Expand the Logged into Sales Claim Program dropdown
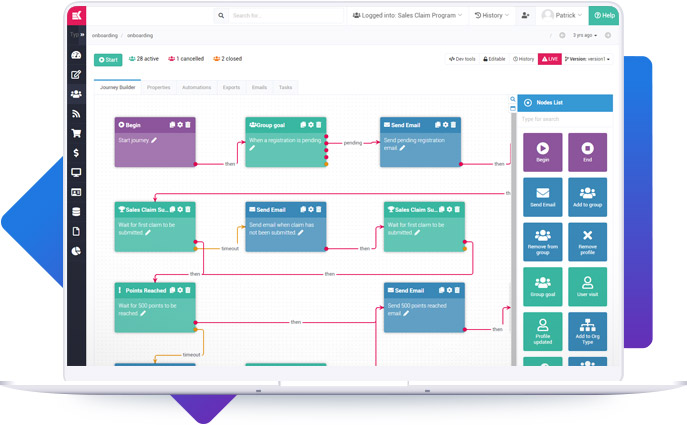Viewport: 687px width, 425px height. point(406,16)
